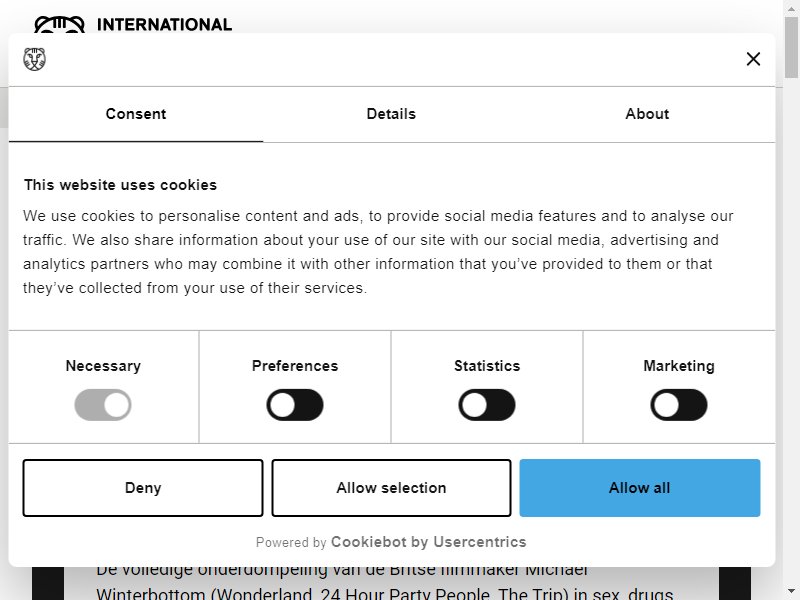
Task: Click the Marketing label text
Action: 679,366
